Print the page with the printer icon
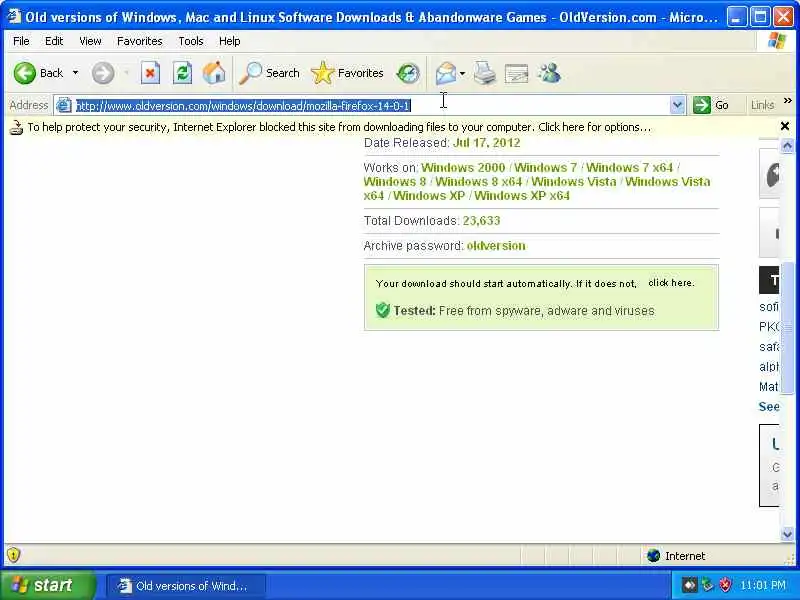Viewport: 800px width, 600px height. click(484, 73)
